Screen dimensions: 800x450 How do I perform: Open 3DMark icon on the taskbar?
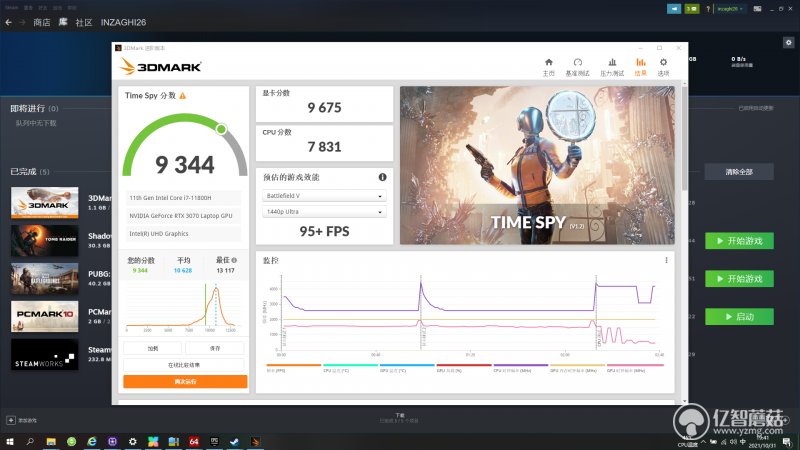coord(255,442)
